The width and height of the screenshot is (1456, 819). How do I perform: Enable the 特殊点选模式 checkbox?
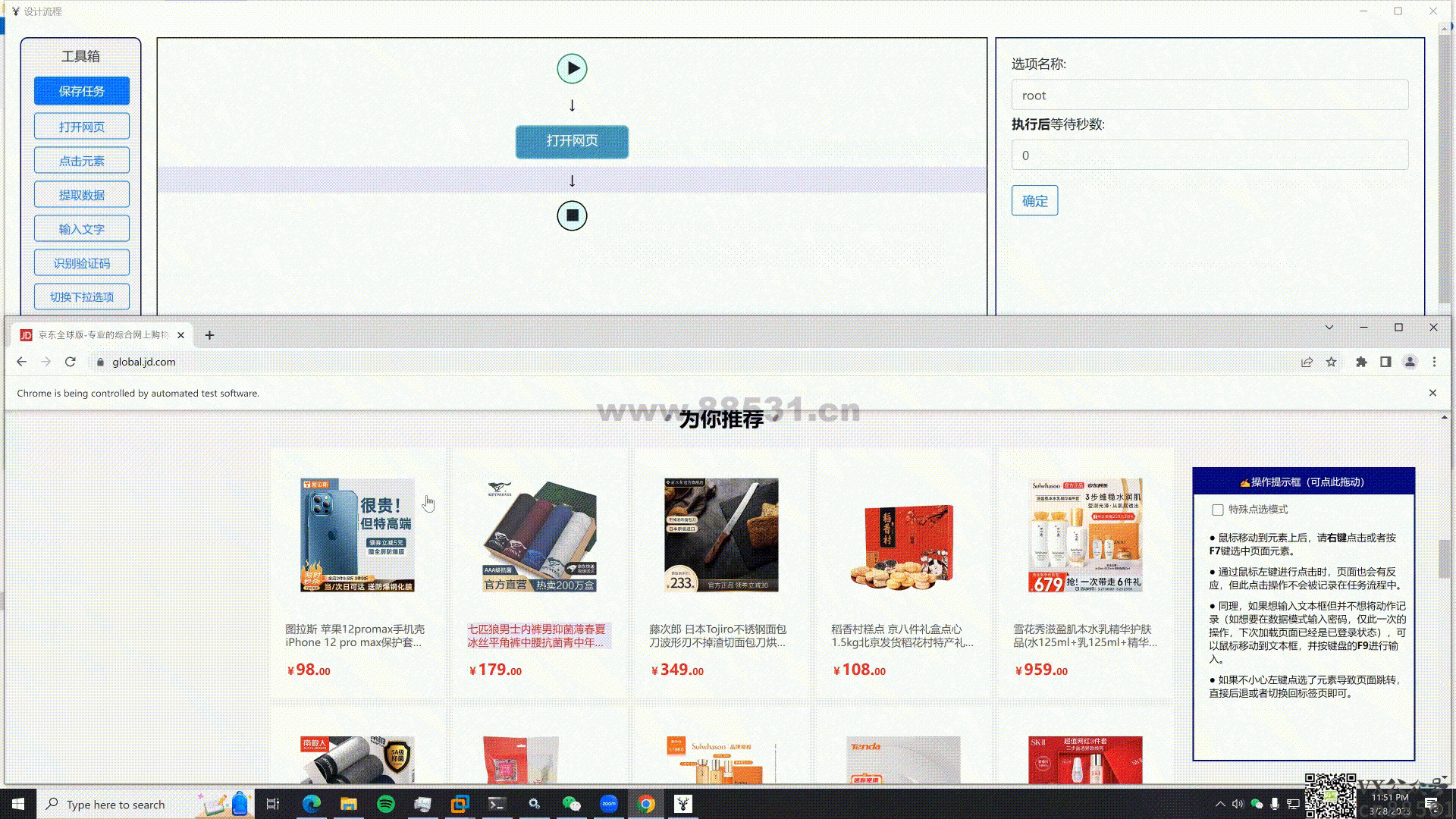1217,510
